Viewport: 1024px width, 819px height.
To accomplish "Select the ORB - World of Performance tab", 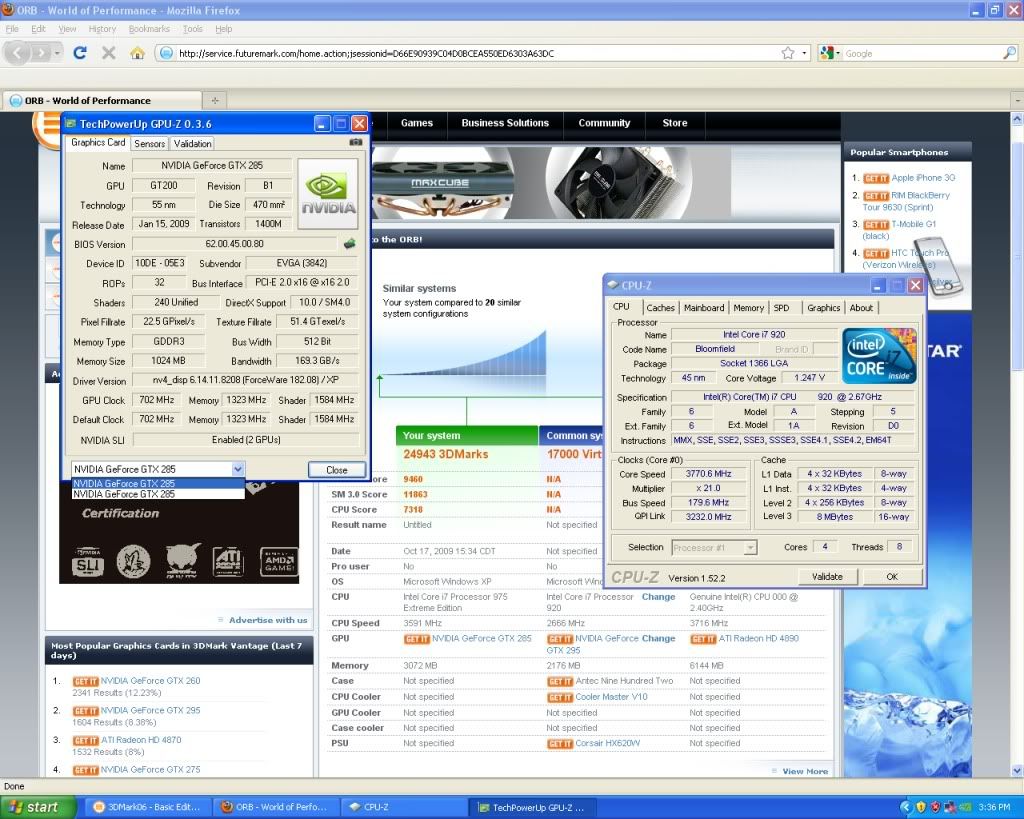I will 103,100.
